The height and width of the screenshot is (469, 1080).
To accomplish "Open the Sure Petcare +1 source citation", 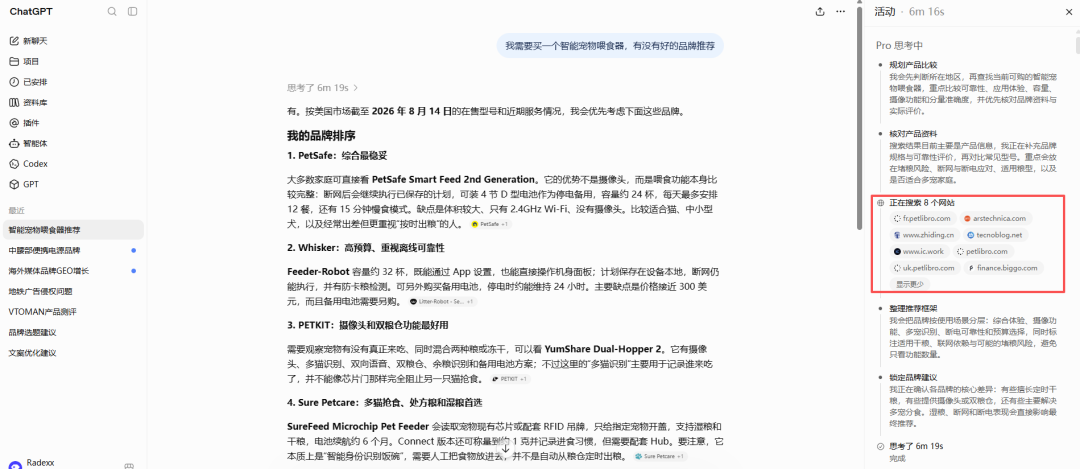I will (661, 456).
